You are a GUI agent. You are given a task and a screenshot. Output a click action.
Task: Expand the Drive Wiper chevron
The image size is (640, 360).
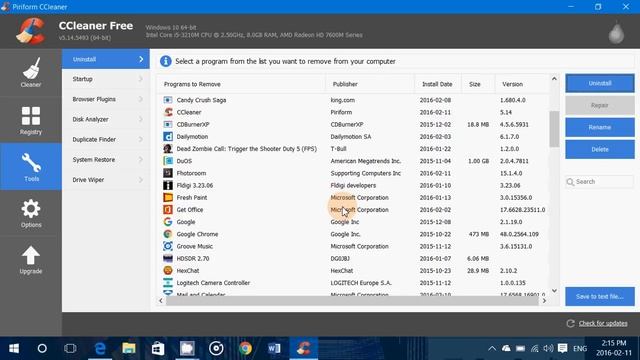(x=141, y=180)
